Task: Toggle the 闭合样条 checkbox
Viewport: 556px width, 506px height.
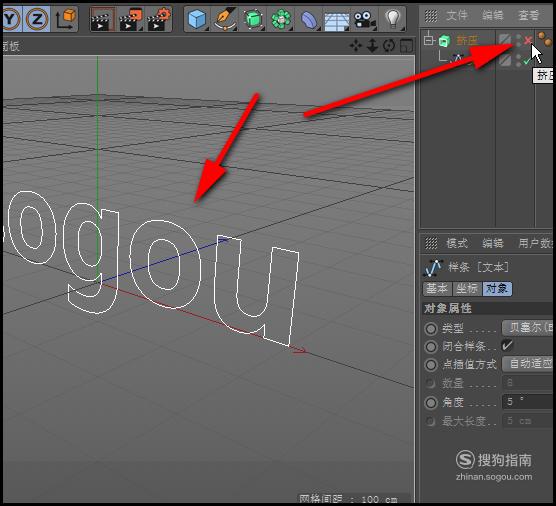Action: tap(507, 345)
